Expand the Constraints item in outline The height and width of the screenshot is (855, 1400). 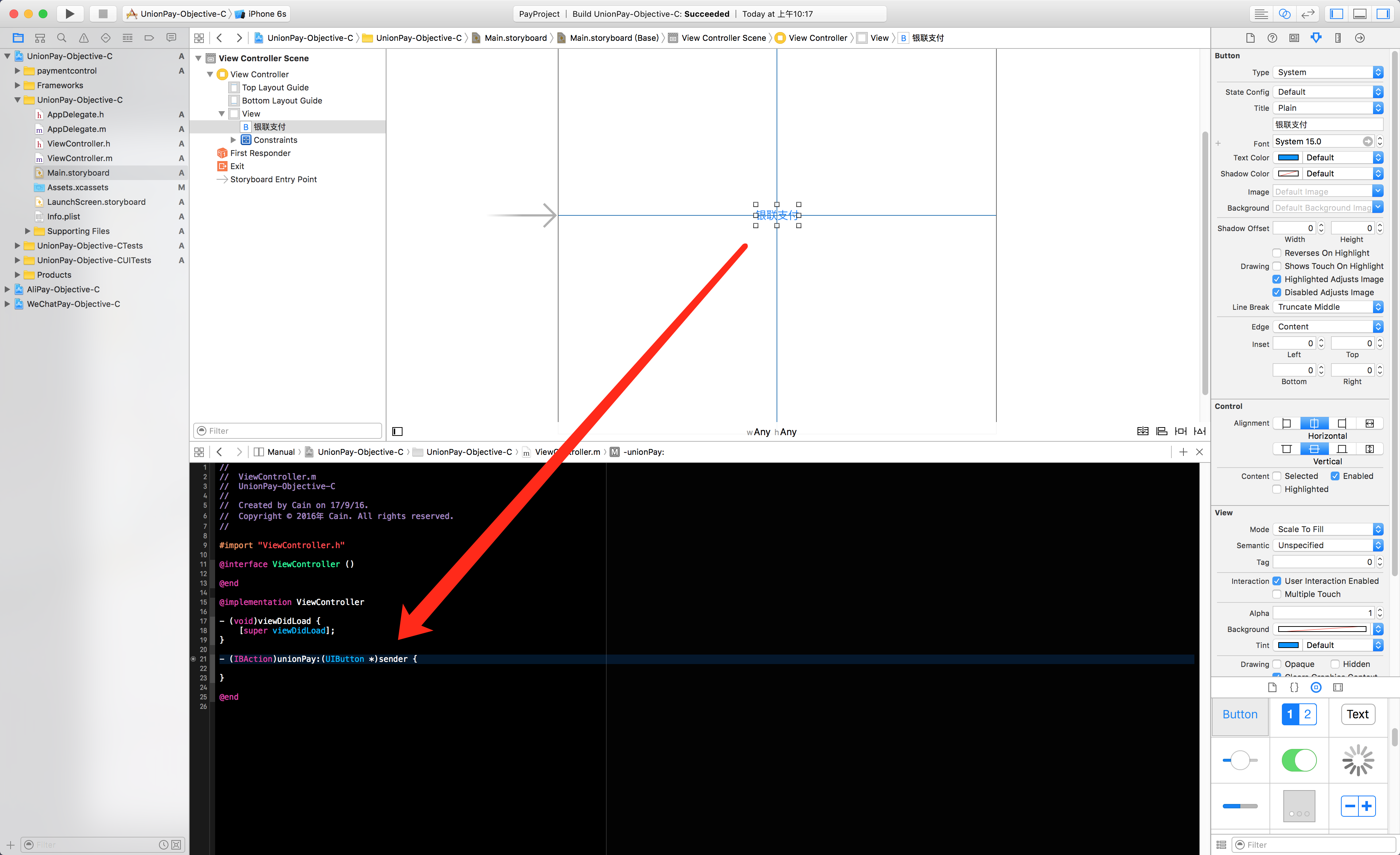[x=233, y=140]
